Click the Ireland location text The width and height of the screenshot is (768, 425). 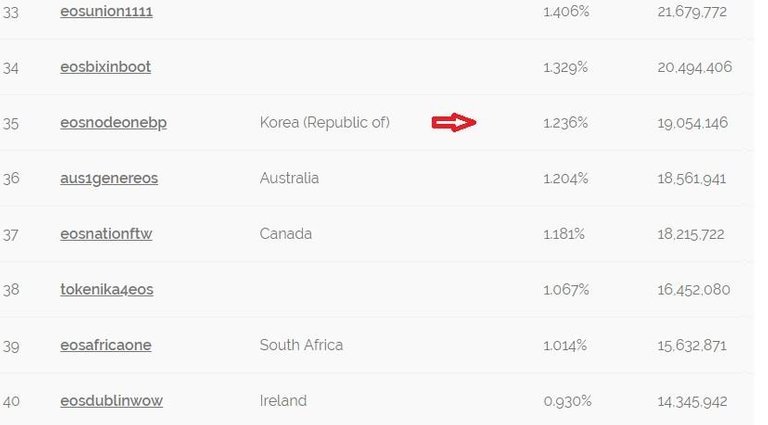pos(283,401)
